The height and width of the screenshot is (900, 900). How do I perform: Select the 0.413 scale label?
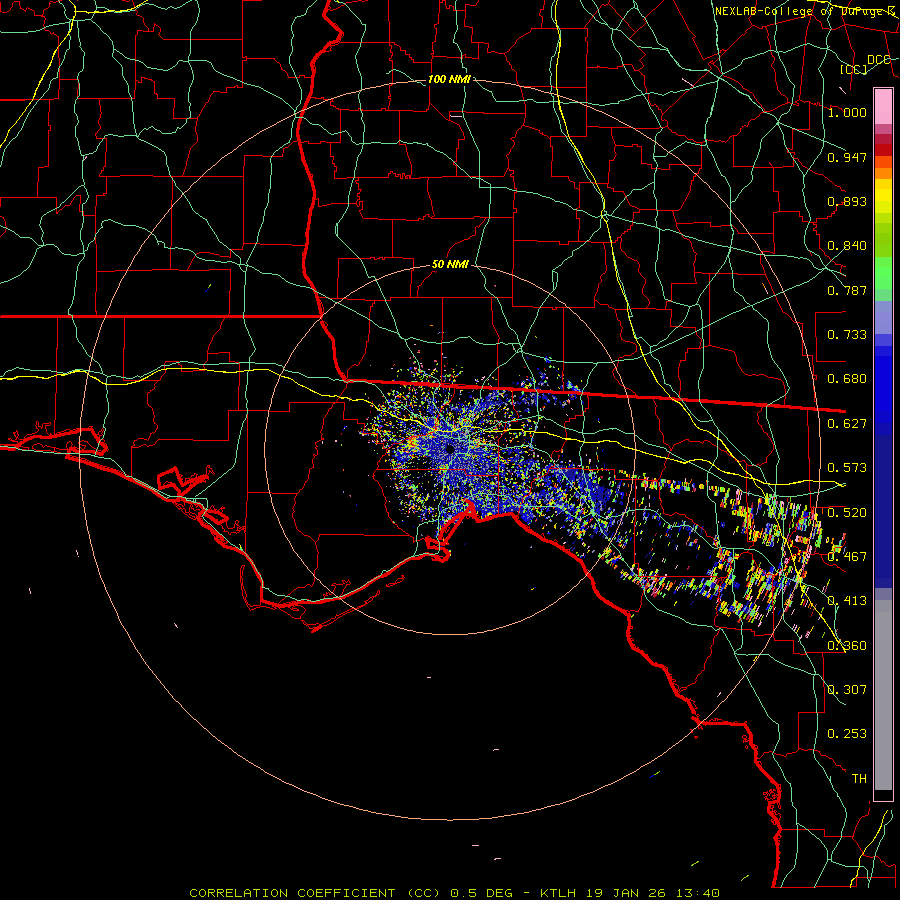pos(847,601)
